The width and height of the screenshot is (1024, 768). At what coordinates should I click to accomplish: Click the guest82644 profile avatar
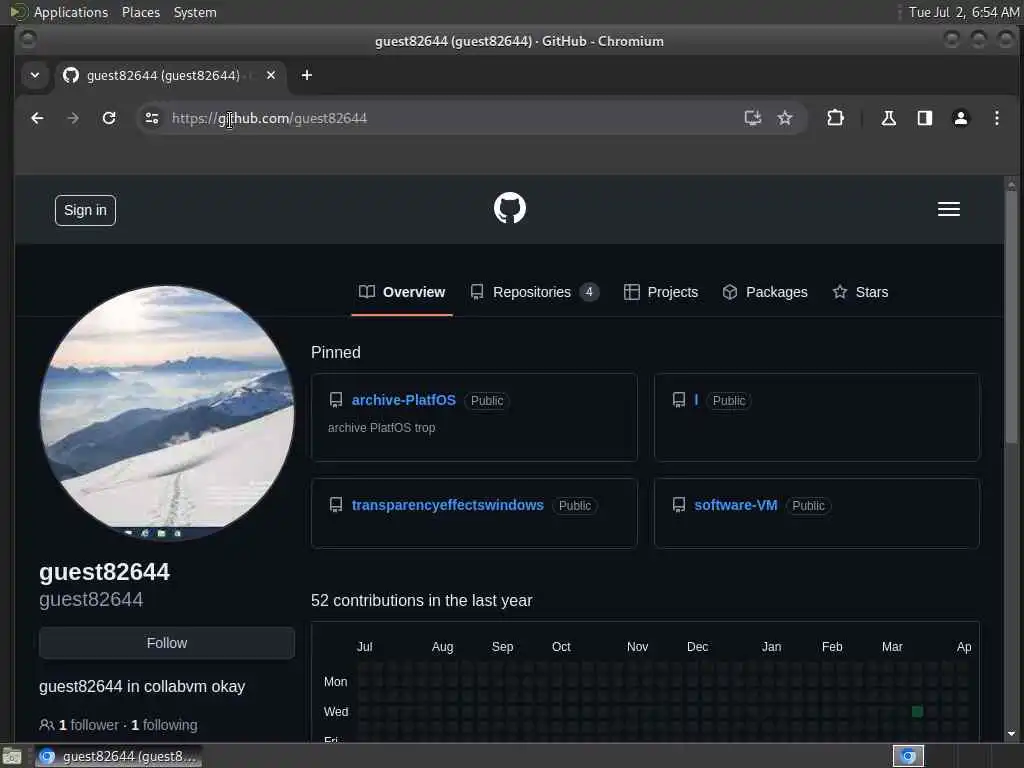[x=167, y=413]
